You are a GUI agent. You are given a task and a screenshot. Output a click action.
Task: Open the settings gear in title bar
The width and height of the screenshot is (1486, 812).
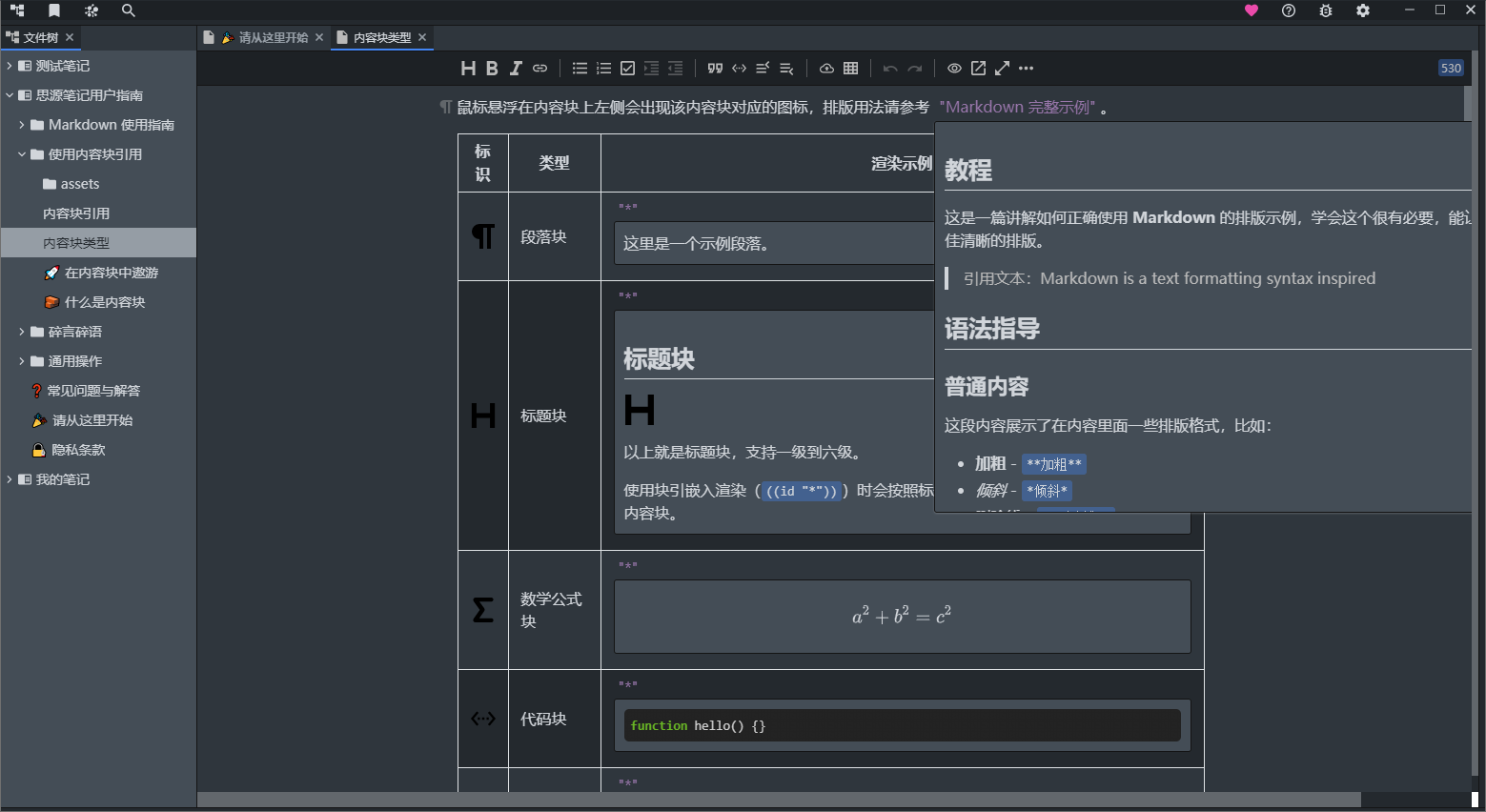[1363, 10]
